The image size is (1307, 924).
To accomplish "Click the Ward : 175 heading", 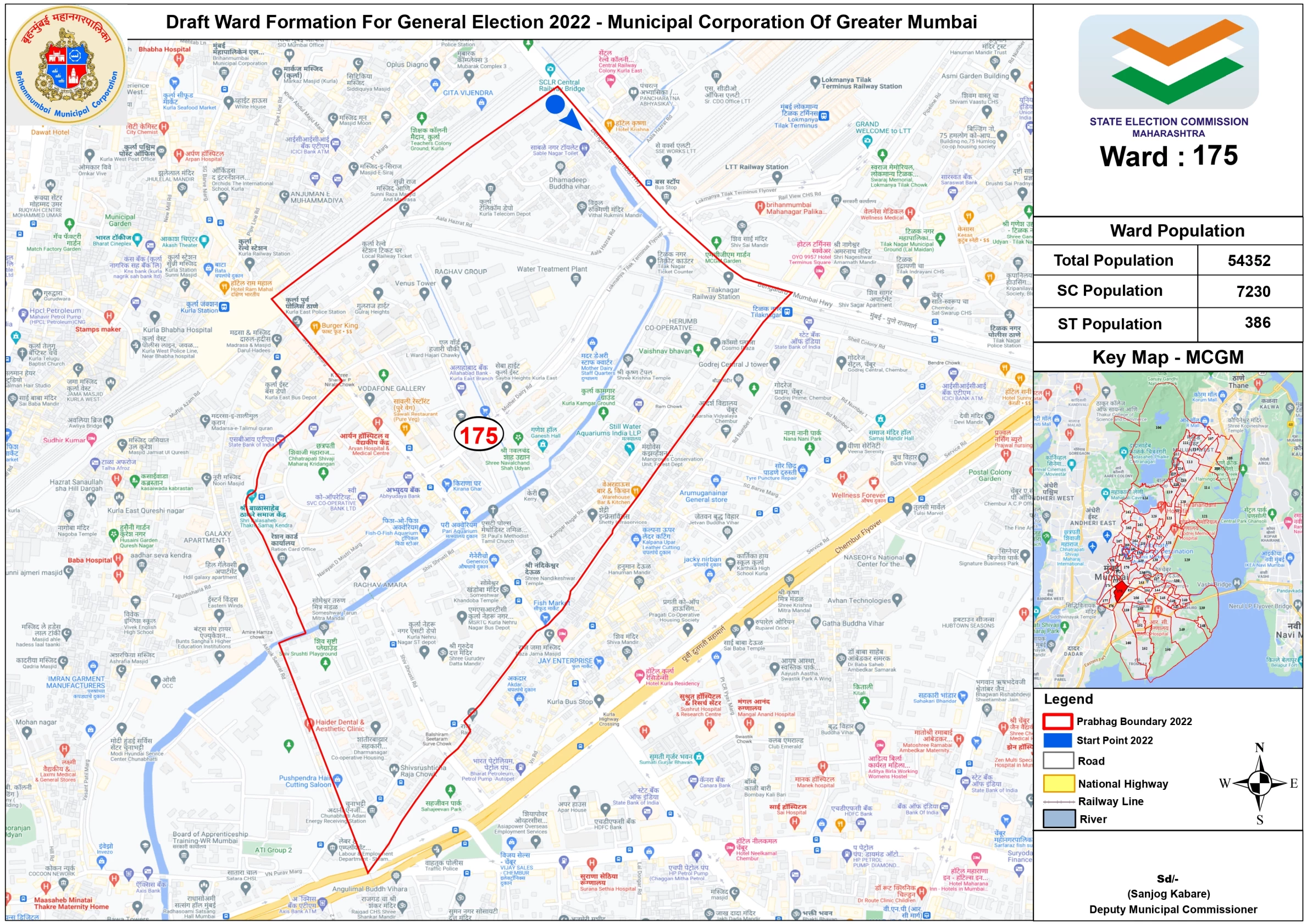I will 1168,156.
